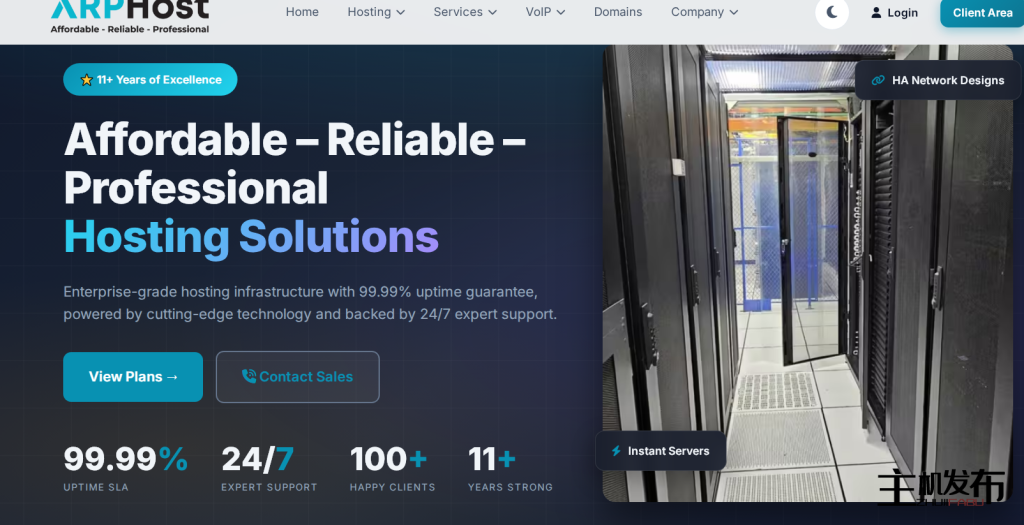Click the 99.99% Uptime SLA statistic
This screenshot has width=1024, height=525.
point(125,468)
